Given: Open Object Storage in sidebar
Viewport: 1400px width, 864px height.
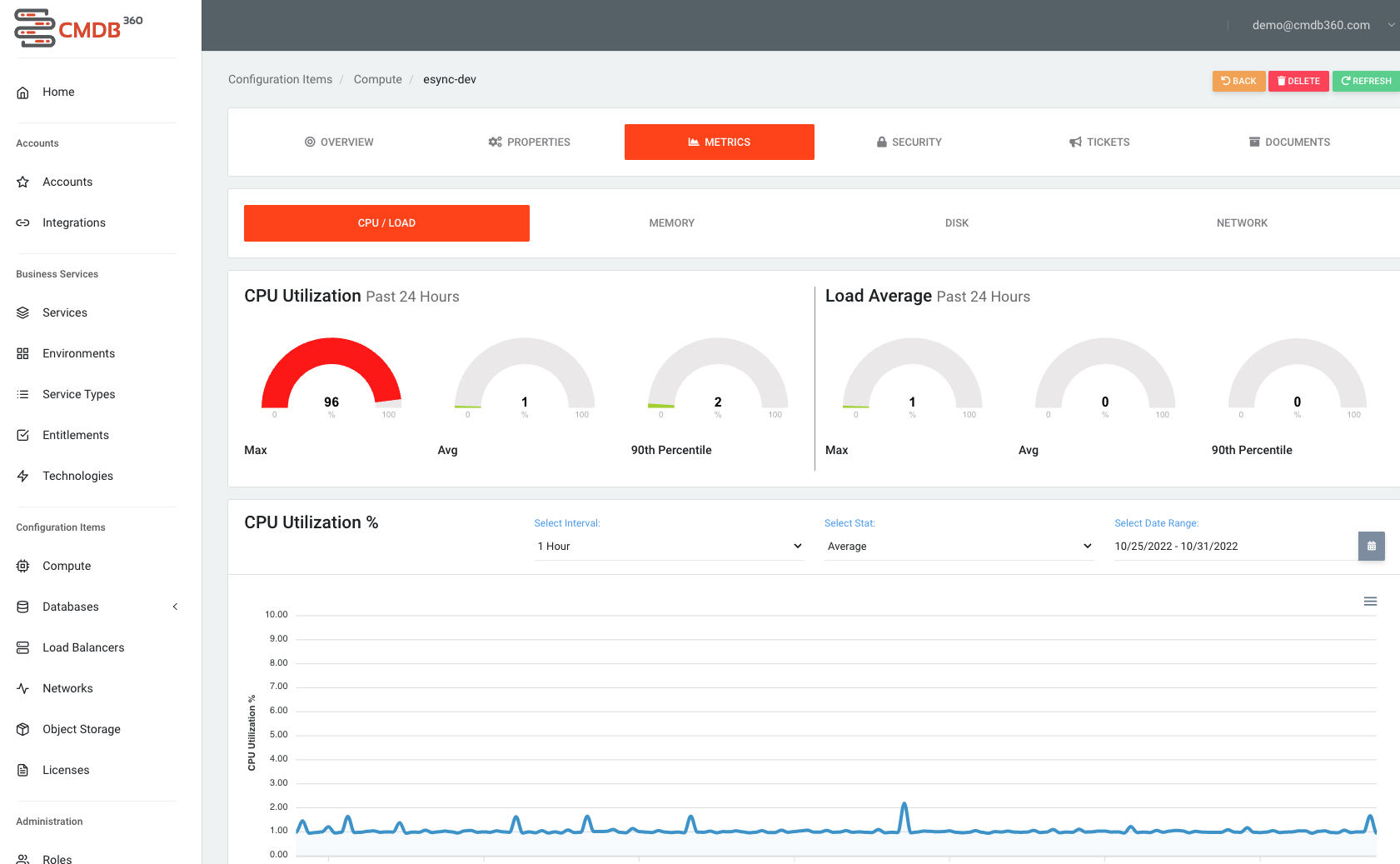Looking at the screenshot, I should pyautogui.click(x=82, y=729).
